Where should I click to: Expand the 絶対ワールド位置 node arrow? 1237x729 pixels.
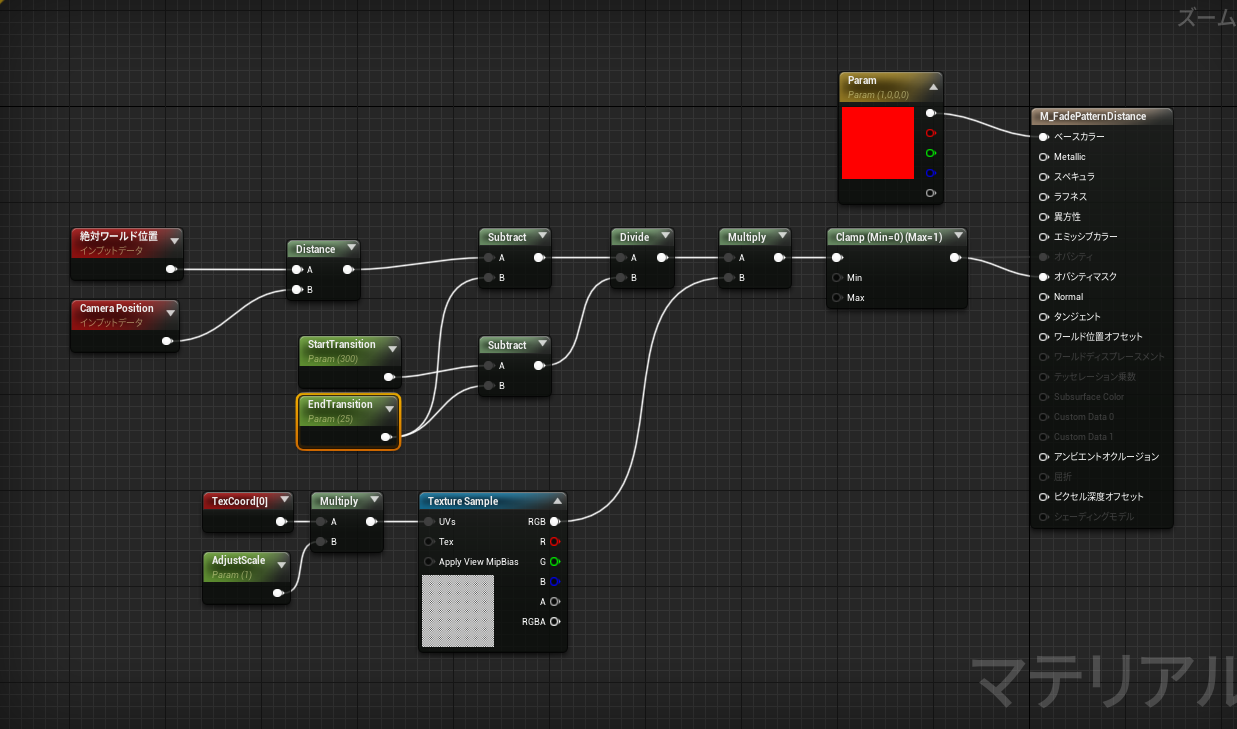174,242
